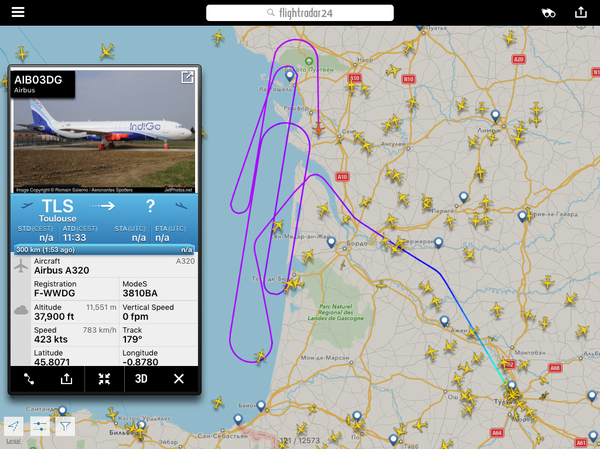Center map on my location

pos(13,426)
